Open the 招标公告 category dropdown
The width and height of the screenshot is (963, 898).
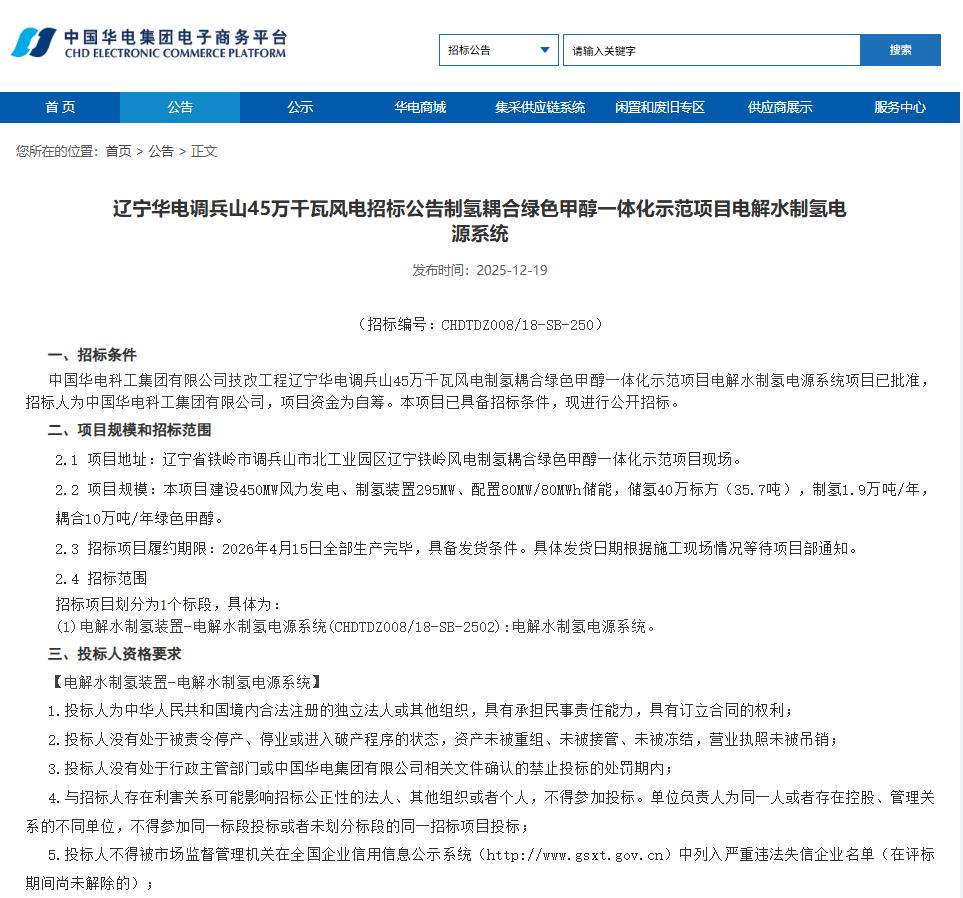coord(498,50)
